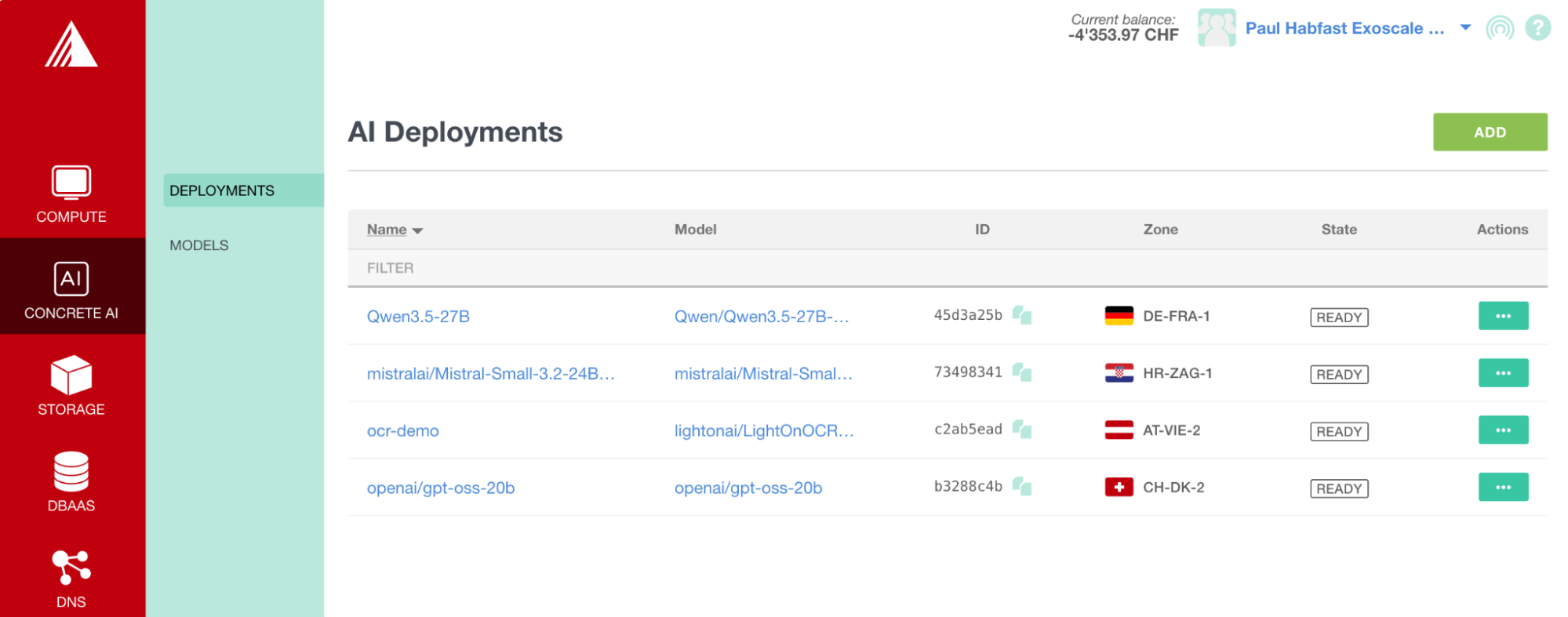
Task: Select the Models menu item
Action: 199,245
